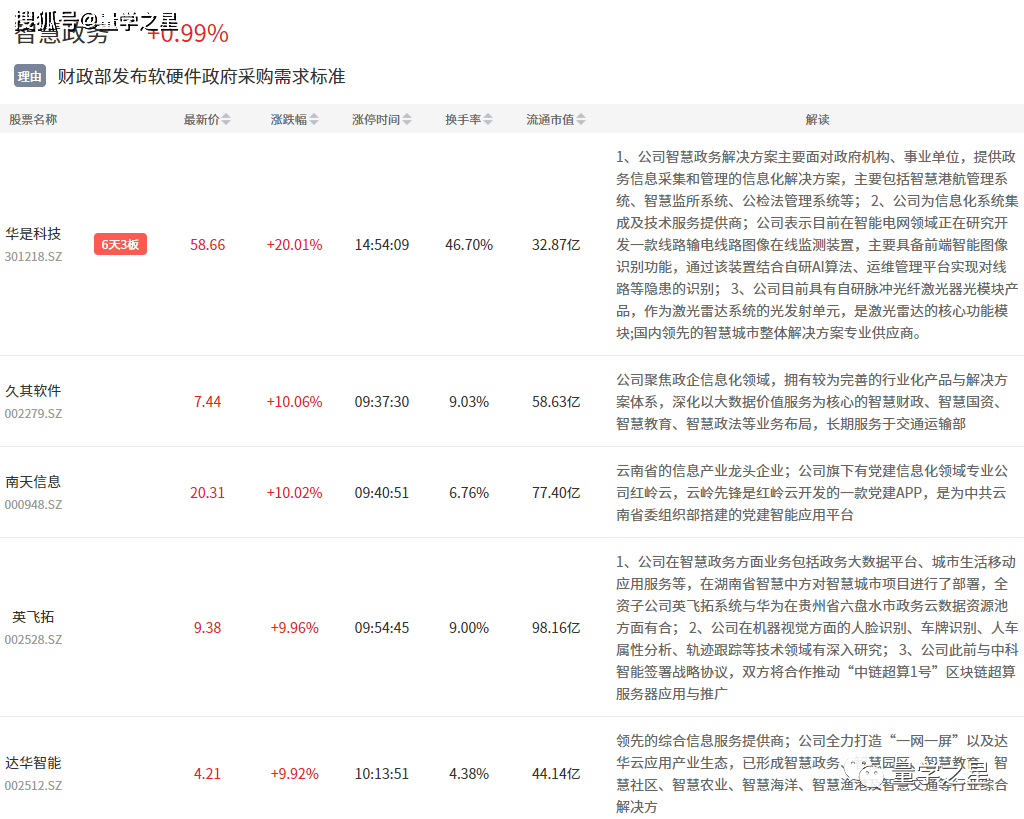Open the 久其软件 stock name
Image resolution: width=1024 pixels, height=819 pixels.
(33, 391)
